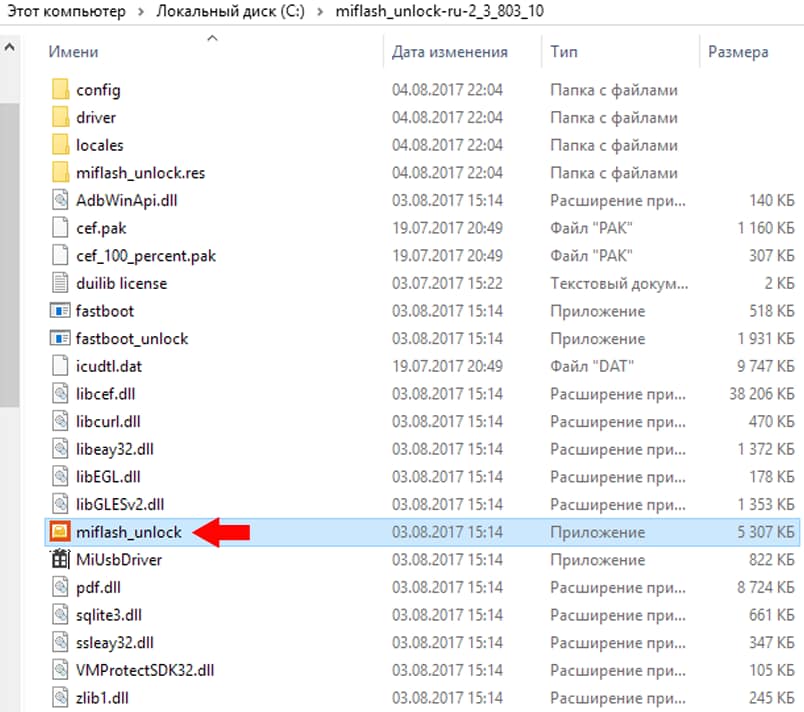
Task: Select the cef.pak file name
Action: click(101, 228)
